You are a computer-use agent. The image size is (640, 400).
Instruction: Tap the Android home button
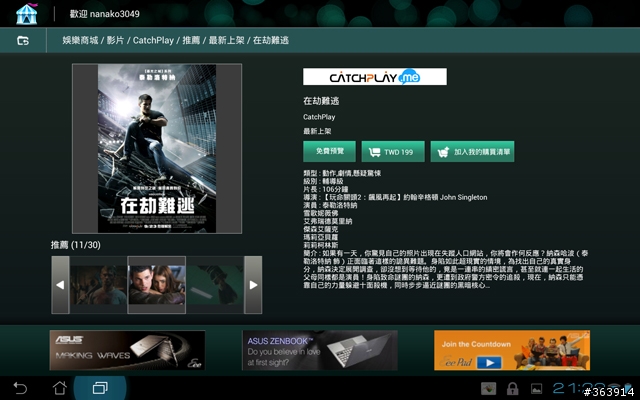[60, 388]
